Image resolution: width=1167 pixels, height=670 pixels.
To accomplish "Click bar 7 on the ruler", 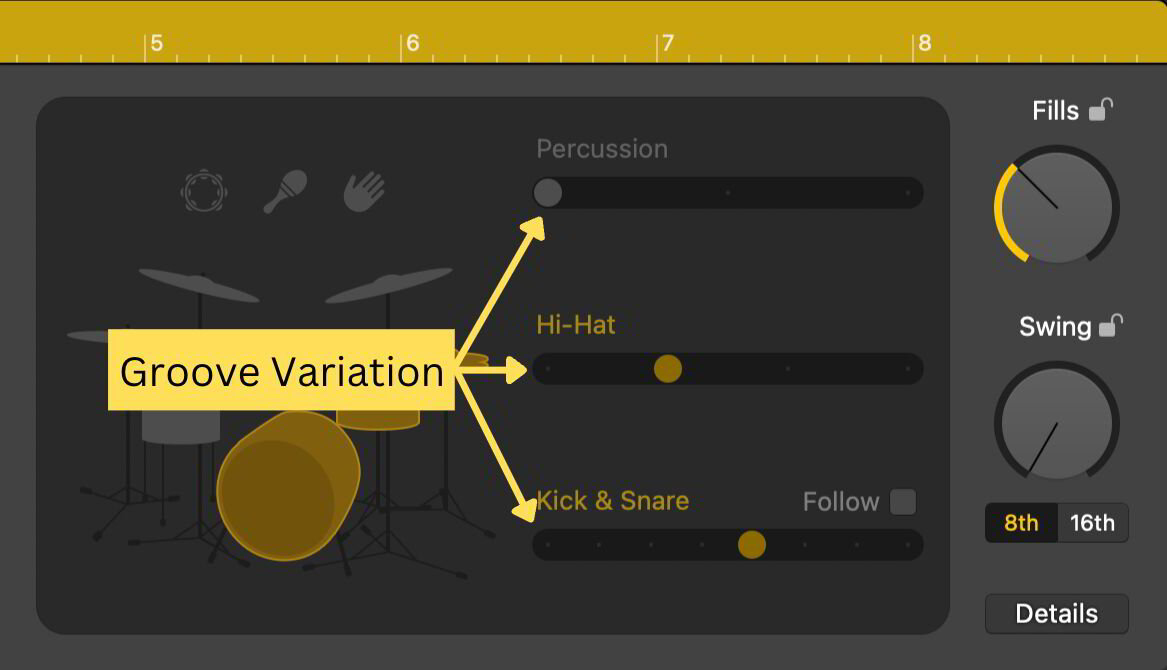I will pyautogui.click(x=668, y=43).
